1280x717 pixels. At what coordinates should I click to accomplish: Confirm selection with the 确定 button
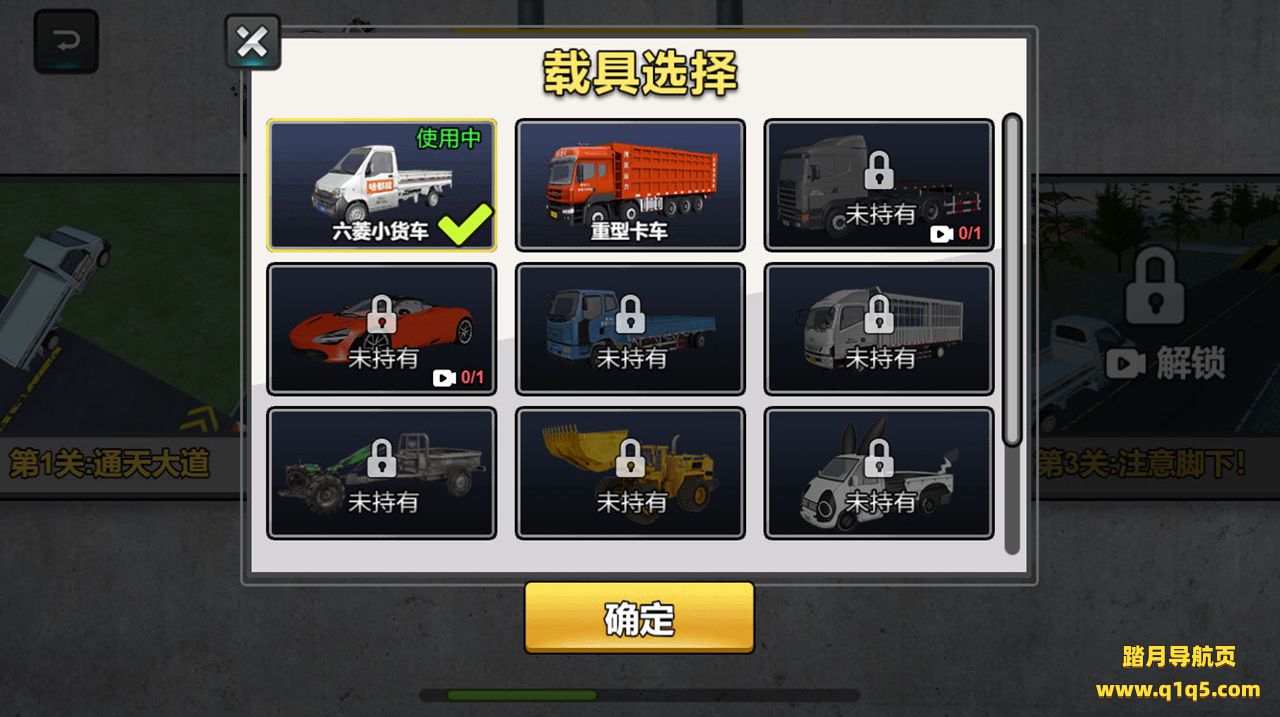(639, 618)
